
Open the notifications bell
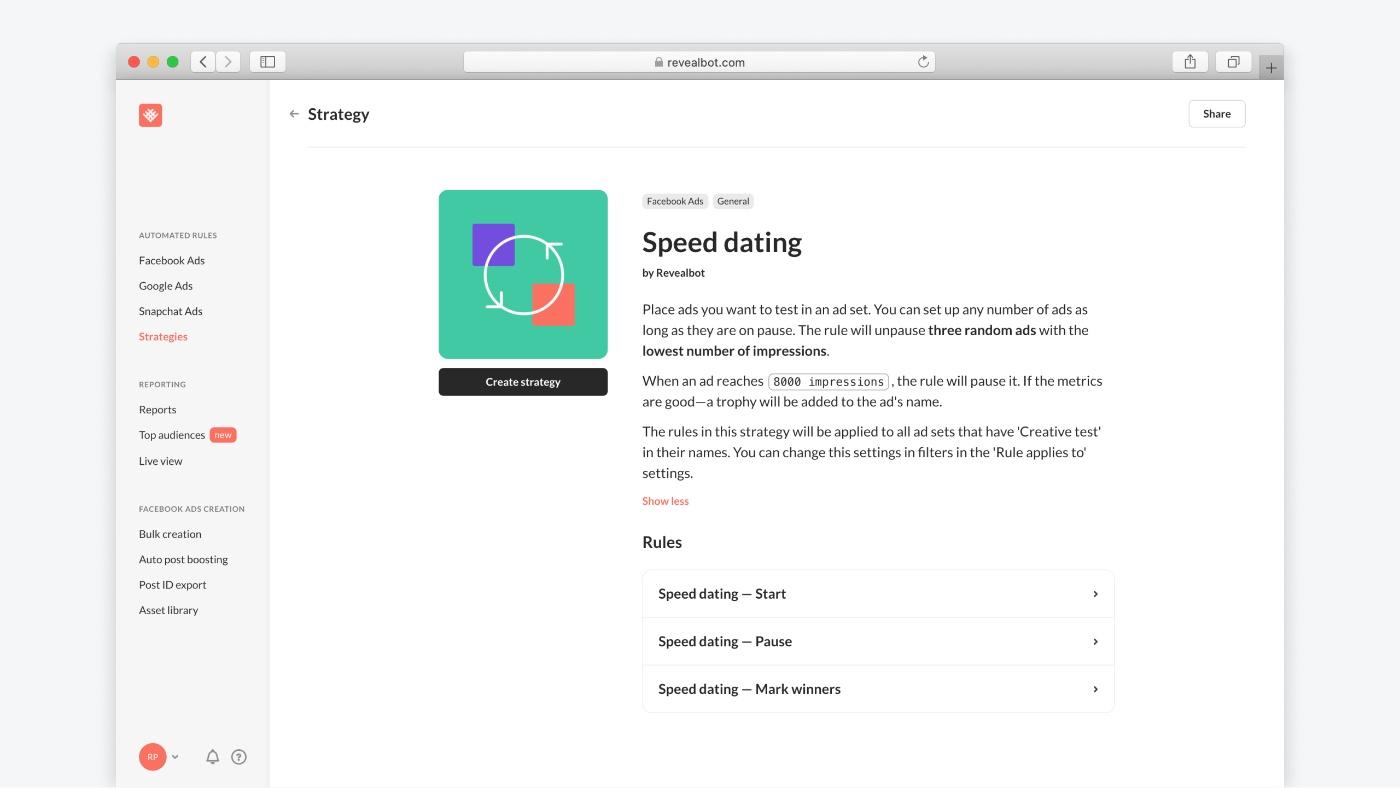(212, 757)
